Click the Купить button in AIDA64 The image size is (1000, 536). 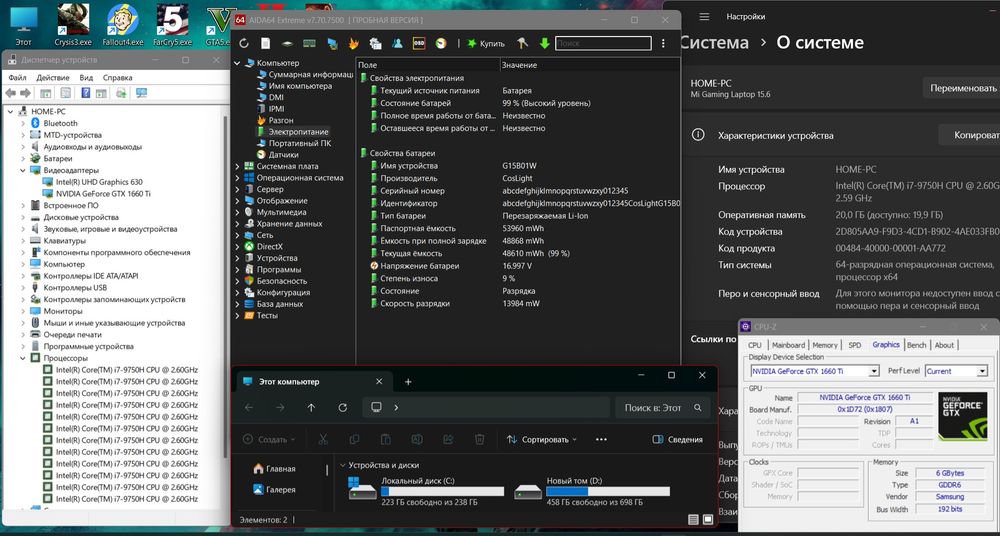click(484, 44)
